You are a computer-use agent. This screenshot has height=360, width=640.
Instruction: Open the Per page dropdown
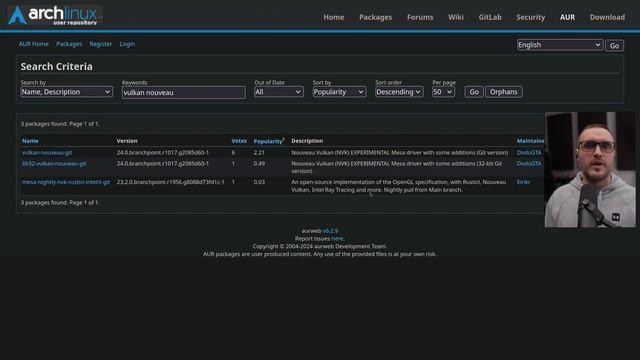443,92
